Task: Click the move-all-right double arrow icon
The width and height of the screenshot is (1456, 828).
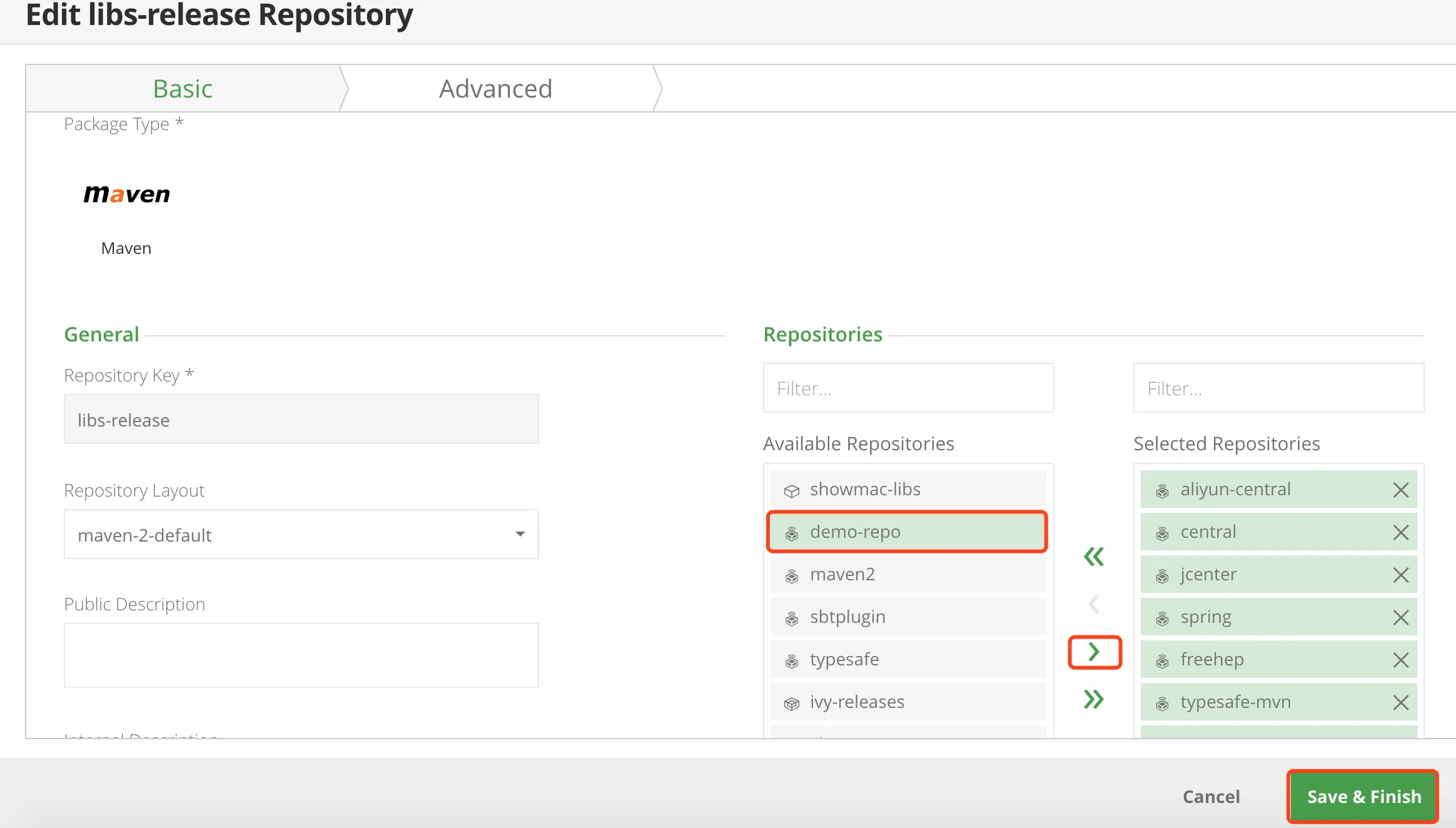Action: point(1094,699)
